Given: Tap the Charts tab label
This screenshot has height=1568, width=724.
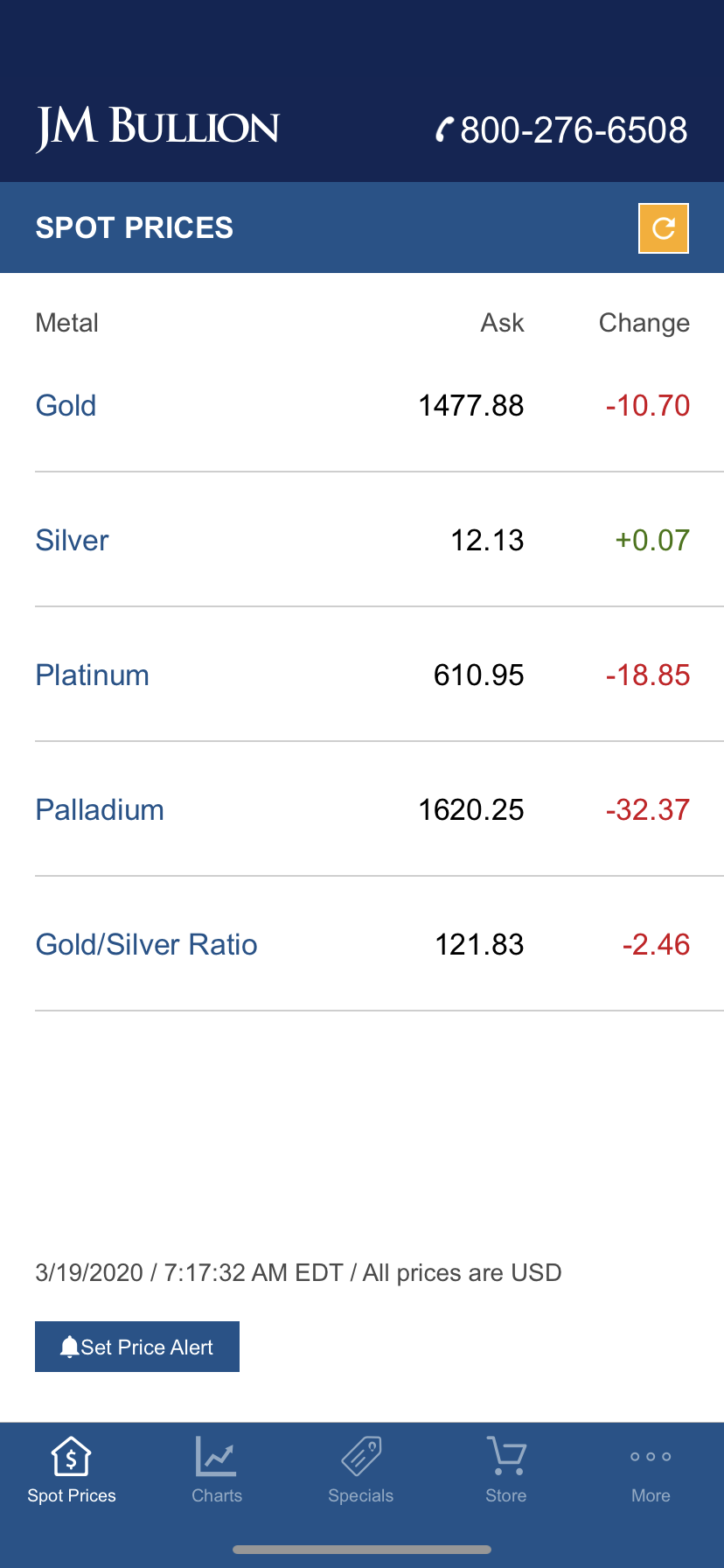Looking at the screenshot, I should (217, 1495).
